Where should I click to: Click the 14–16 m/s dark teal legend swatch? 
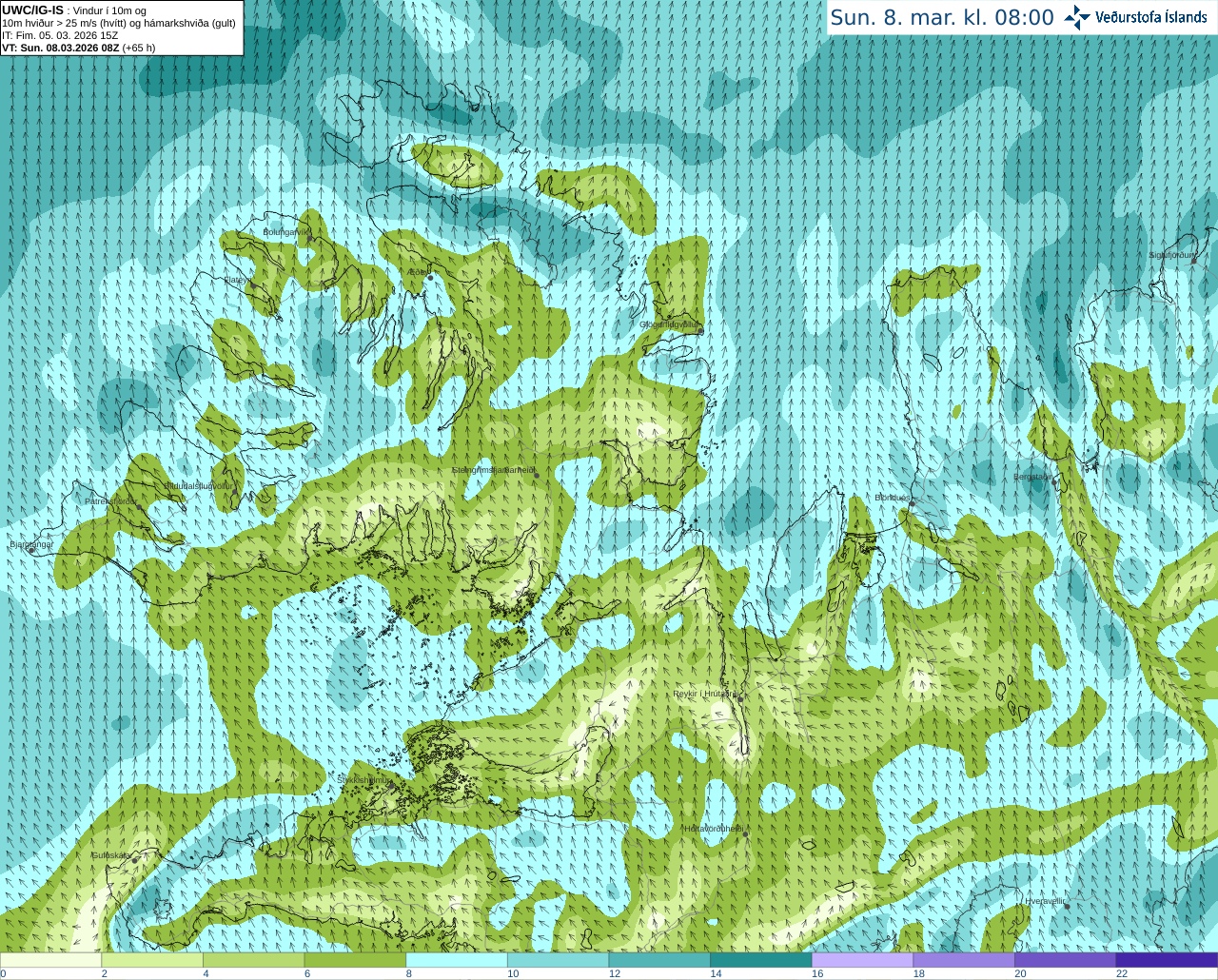tap(760, 960)
